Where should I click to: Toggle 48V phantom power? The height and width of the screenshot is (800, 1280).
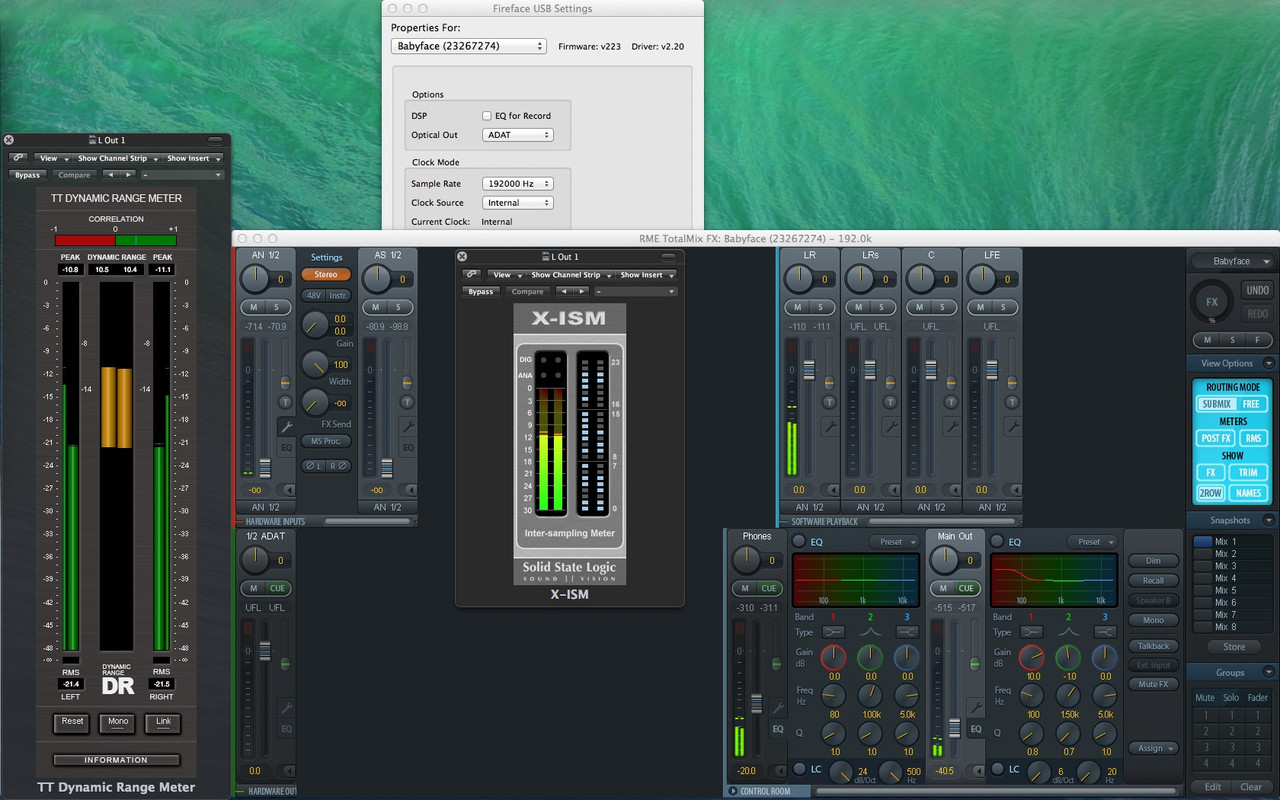314,296
